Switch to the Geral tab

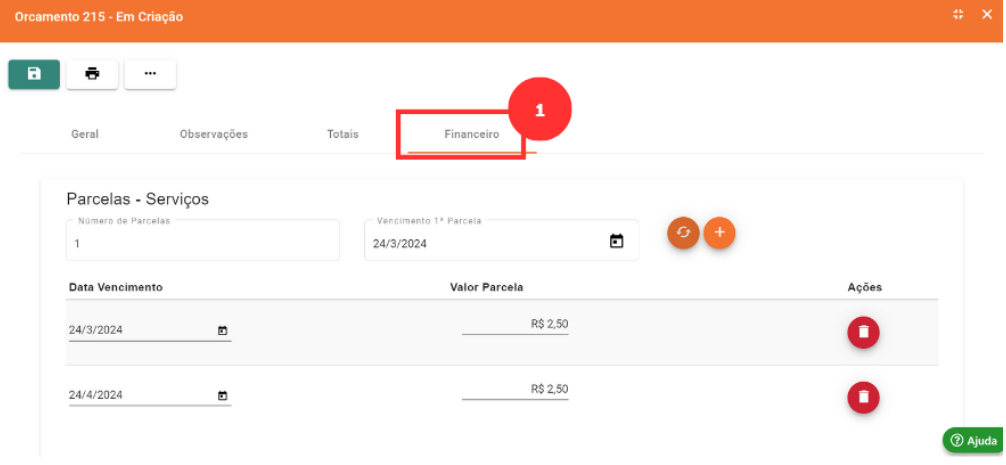[85, 134]
